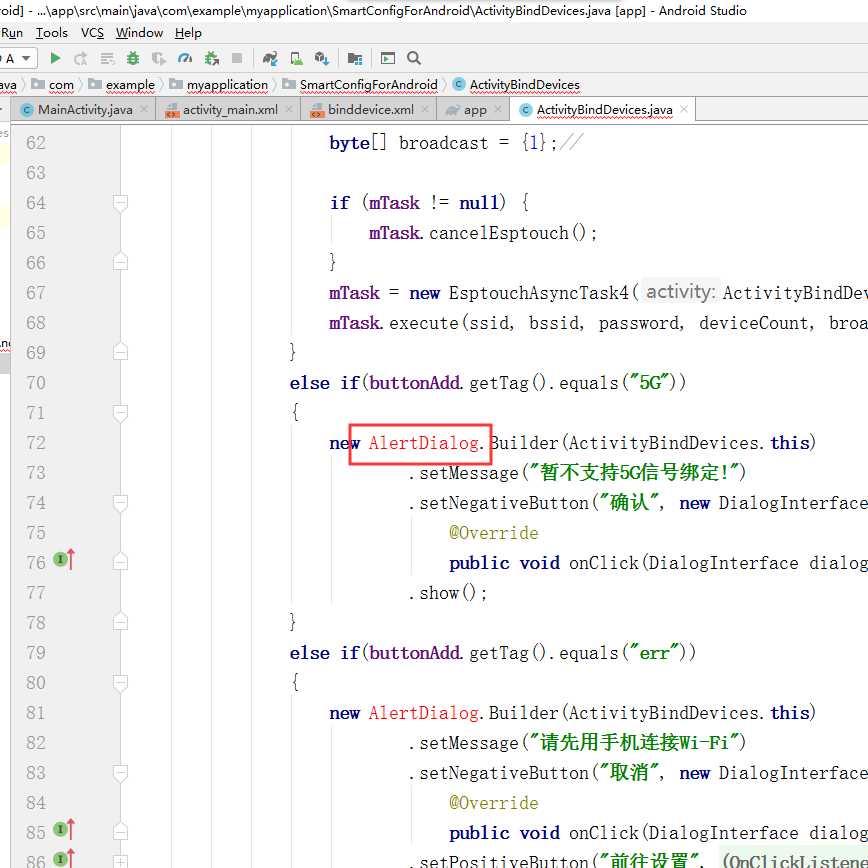
Task: Click Run with Coverage icon
Action: (x=159, y=58)
